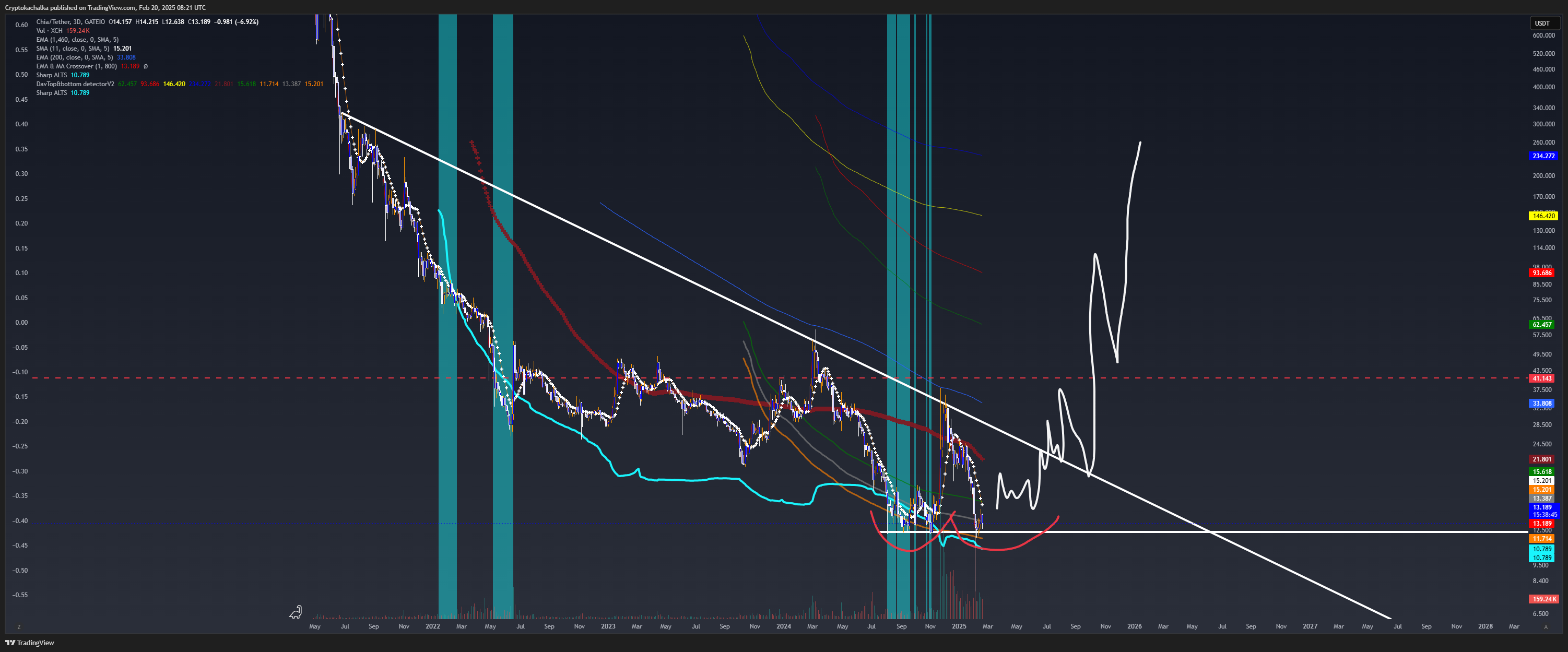The height and width of the screenshot is (652, 1568).
Task: Click the 2025 year label on the time axis
Action: (x=959, y=626)
